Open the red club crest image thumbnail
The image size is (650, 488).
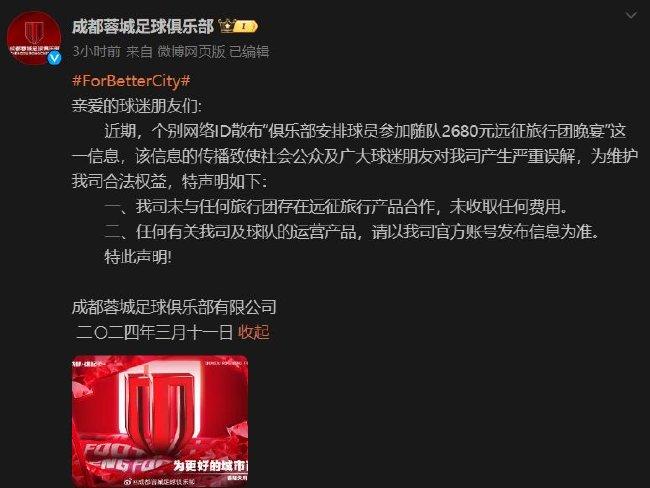pos(160,421)
